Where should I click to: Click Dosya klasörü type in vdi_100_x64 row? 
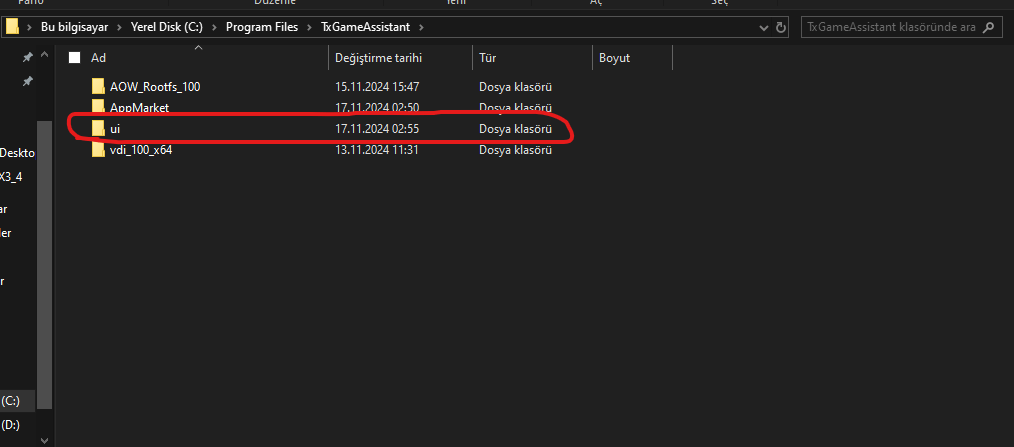click(515, 150)
